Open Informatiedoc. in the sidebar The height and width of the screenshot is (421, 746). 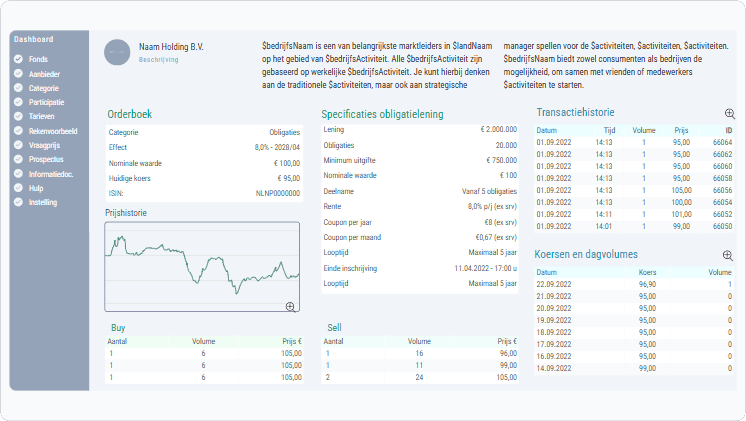point(51,174)
